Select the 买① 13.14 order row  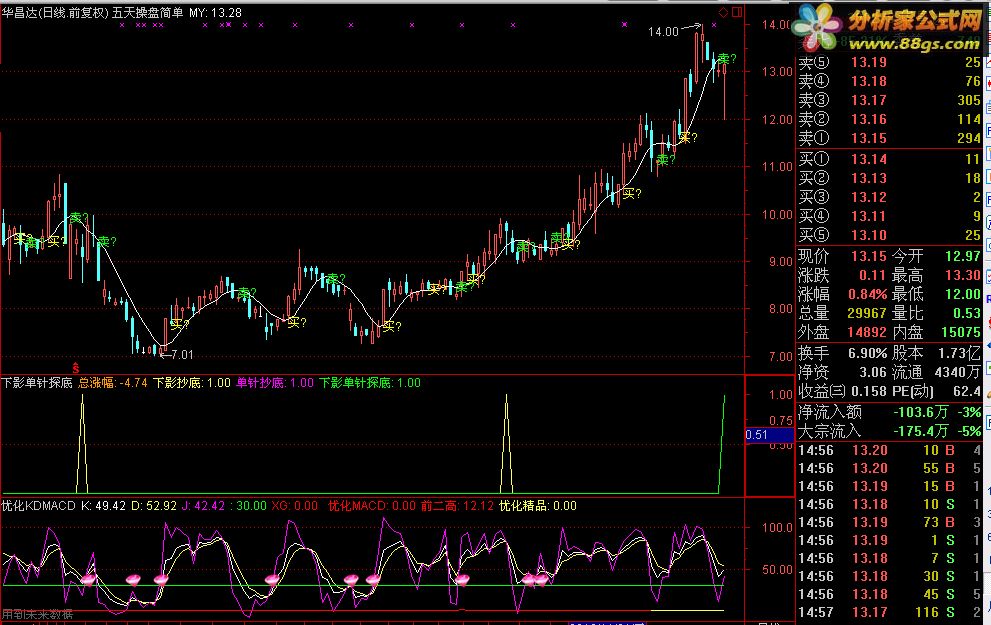pyautogui.click(x=889, y=159)
